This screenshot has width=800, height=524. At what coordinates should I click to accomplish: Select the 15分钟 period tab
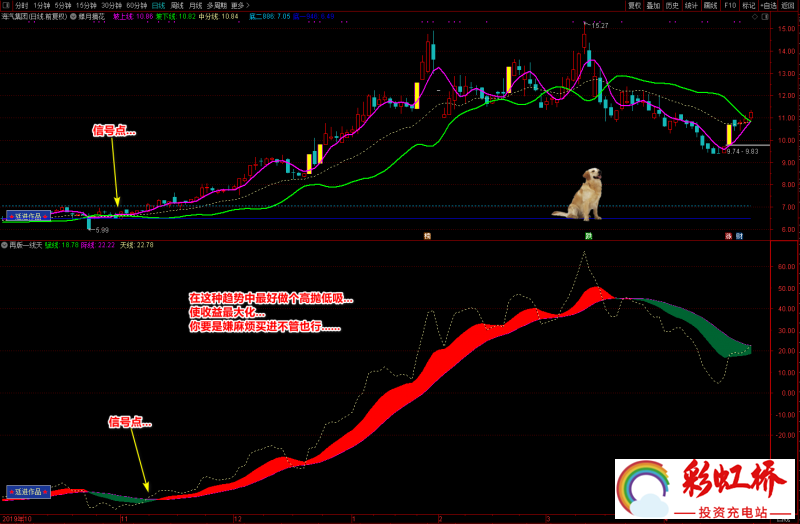coord(86,6)
